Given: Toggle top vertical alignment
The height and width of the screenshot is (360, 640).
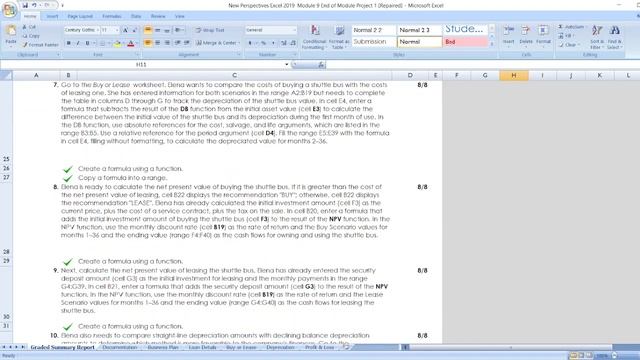Looking at the screenshot, I should click(148, 30).
